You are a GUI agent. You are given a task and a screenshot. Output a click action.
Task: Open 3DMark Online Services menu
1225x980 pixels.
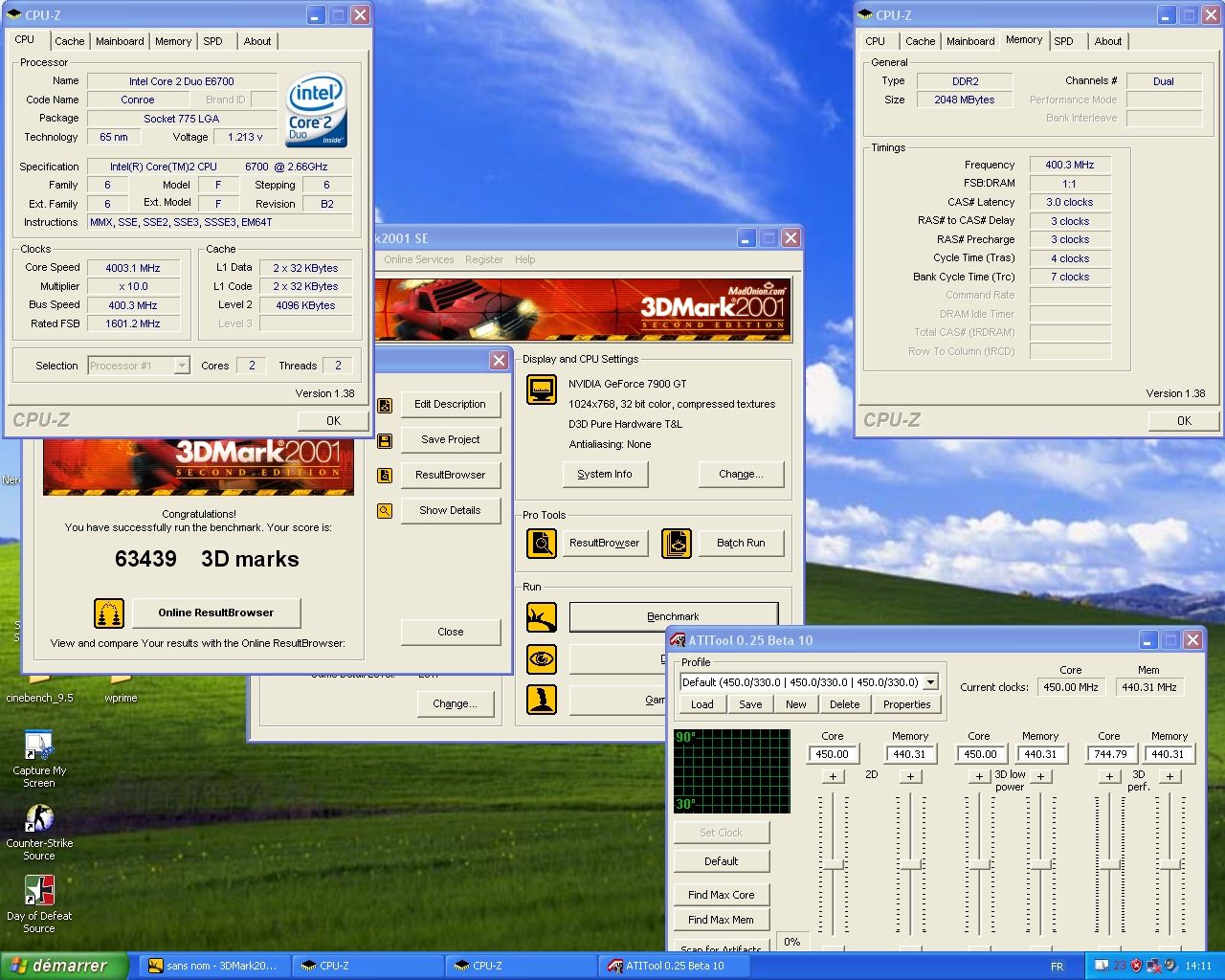(419, 259)
